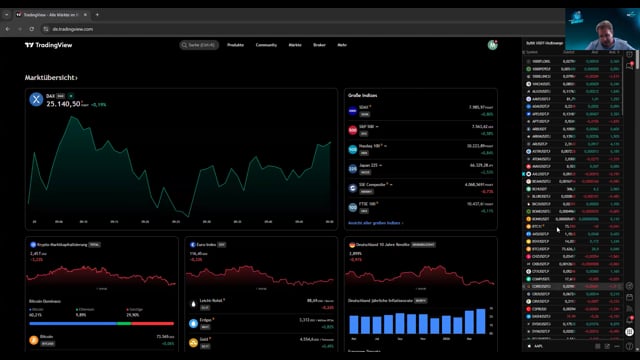The height and width of the screenshot is (360, 640).
Task: Open the watchlist name dropdown
Action: click(x=545, y=43)
